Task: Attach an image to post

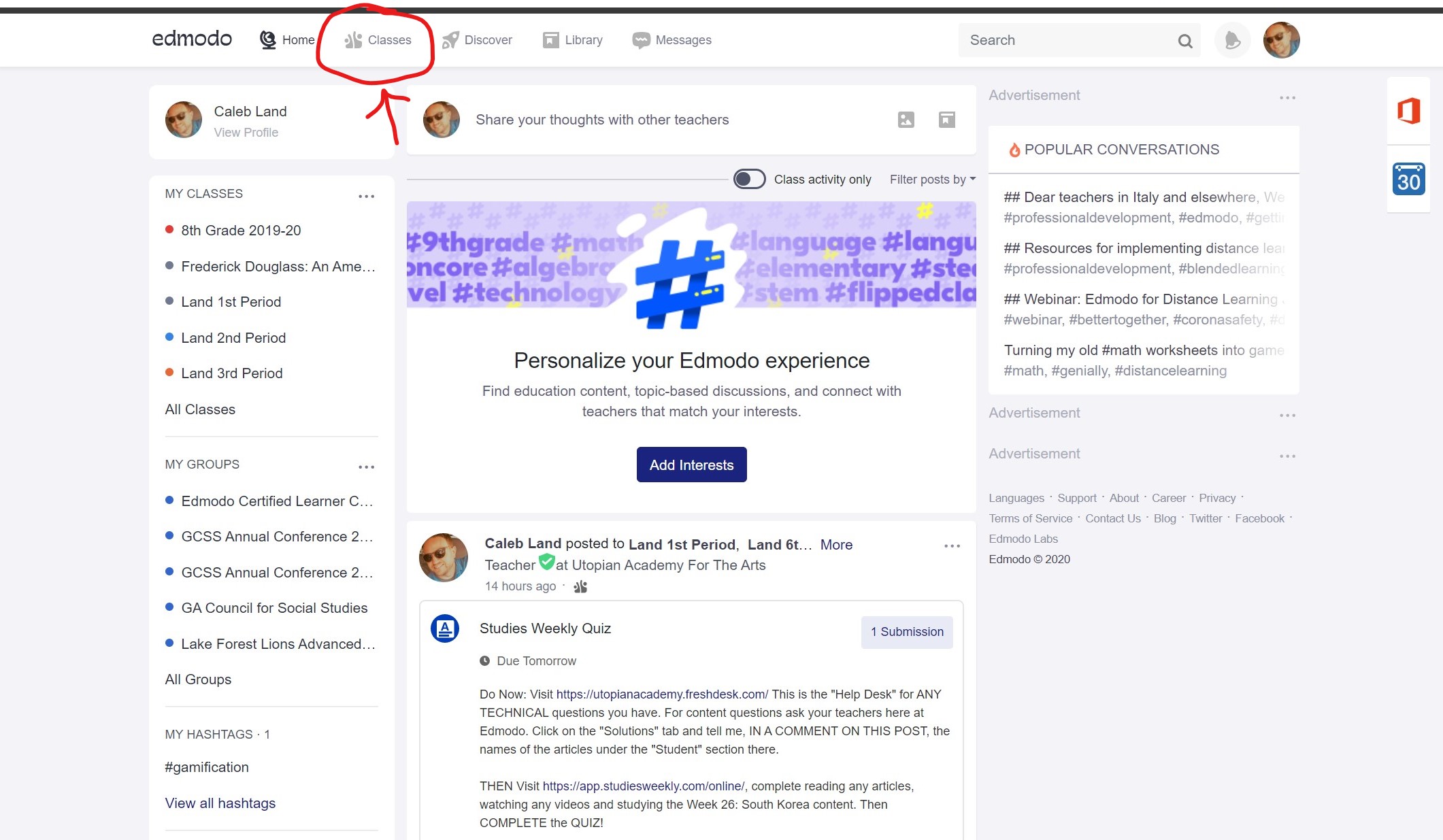Action: tap(906, 120)
